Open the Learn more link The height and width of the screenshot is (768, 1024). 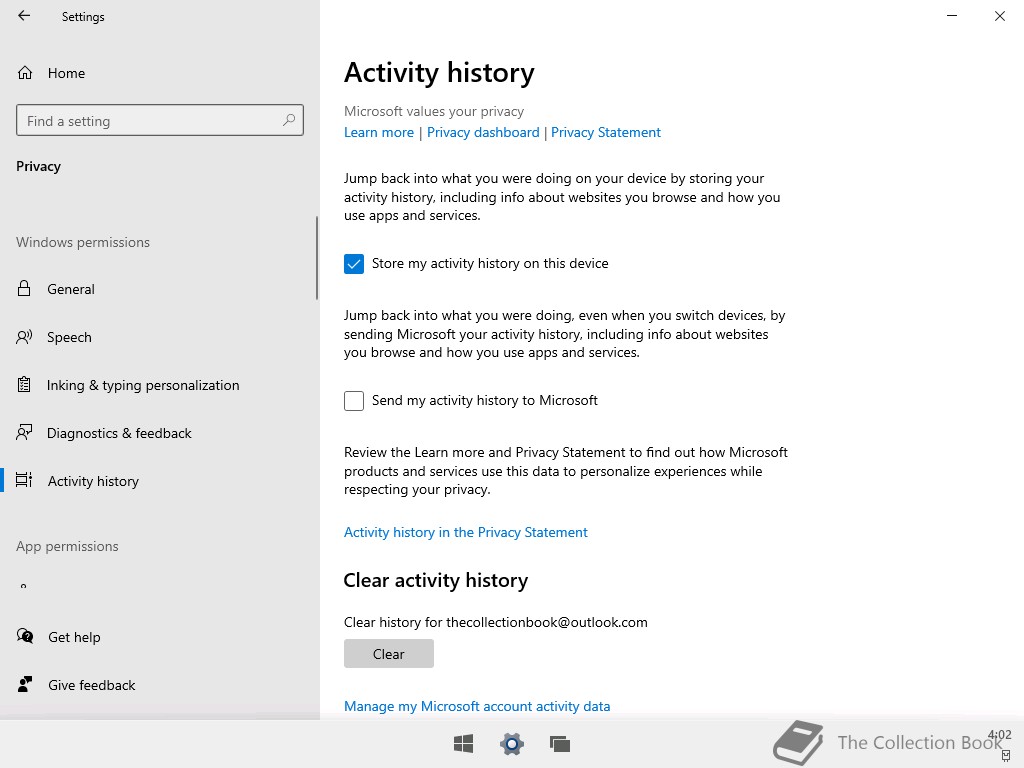tap(379, 132)
